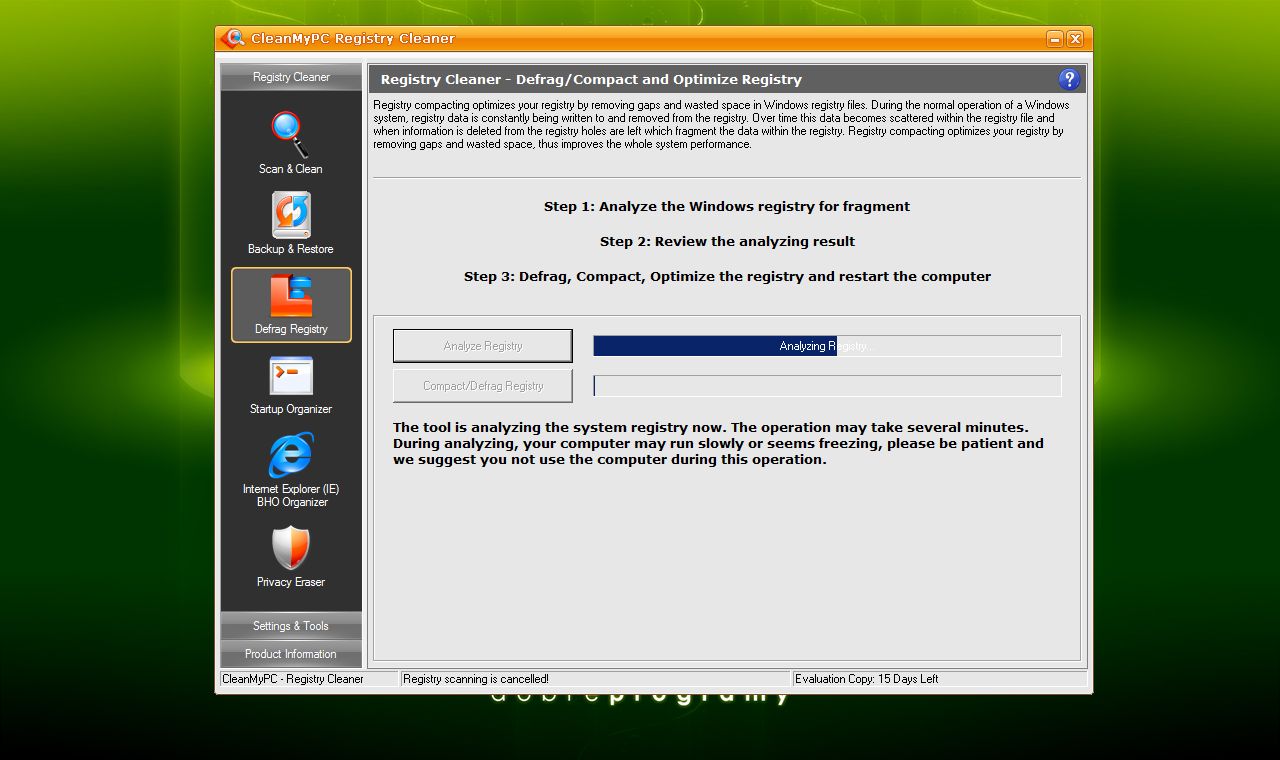The width and height of the screenshot is (1280, 760).
Task: Close the CleanMyPC Registry Cleaner window
Action: click(x=1075, y=39)
